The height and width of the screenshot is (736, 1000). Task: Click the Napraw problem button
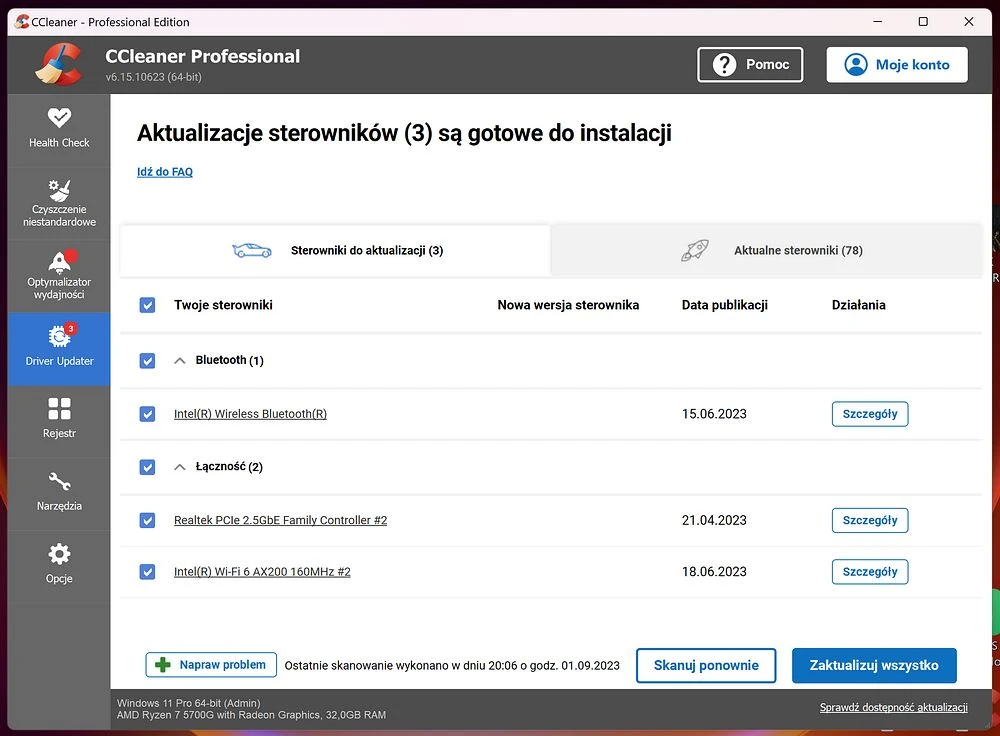click(211, 665)
